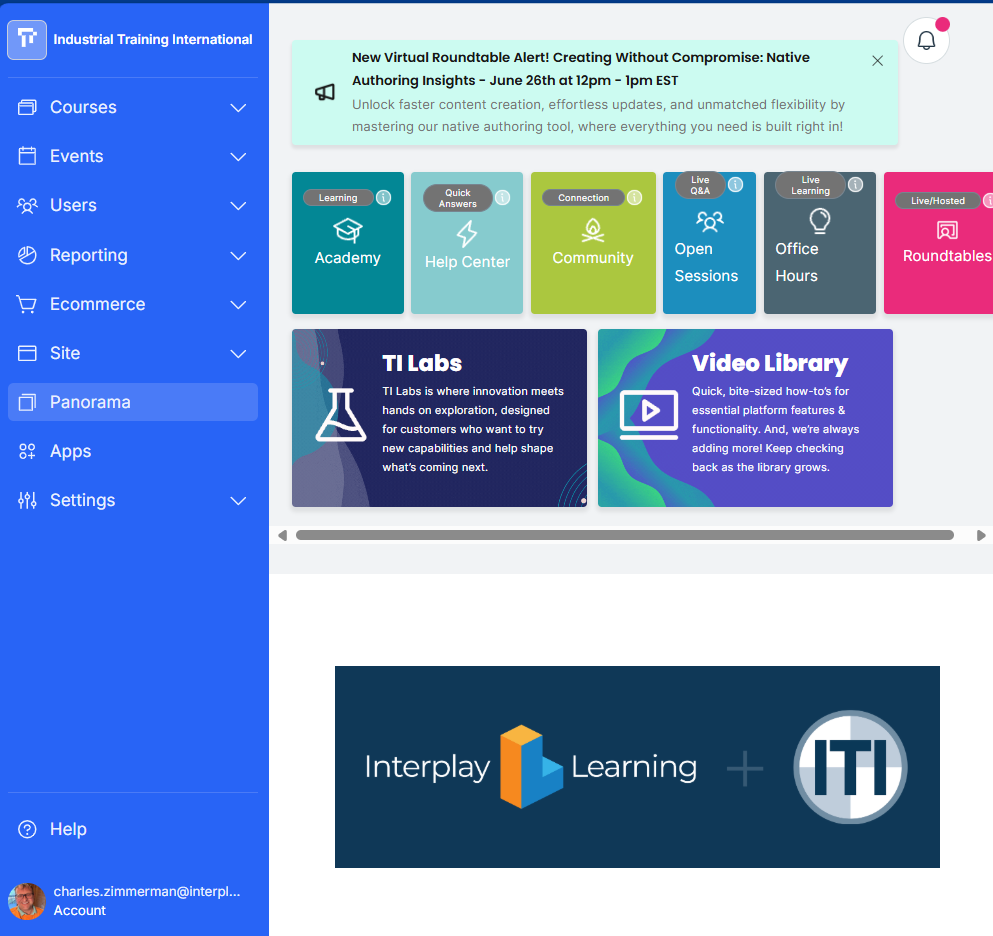Click the Ecommerce cart icon
Image resolution: width=993 pixels, height=936 pixels.
pos(27,304)
